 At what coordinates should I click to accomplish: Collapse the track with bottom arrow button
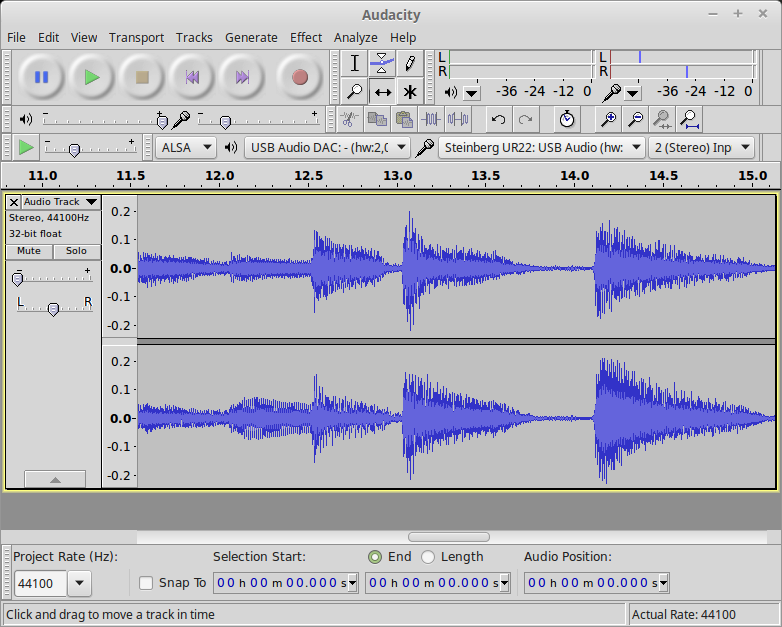pyautogui.click(x=55, y=479)
